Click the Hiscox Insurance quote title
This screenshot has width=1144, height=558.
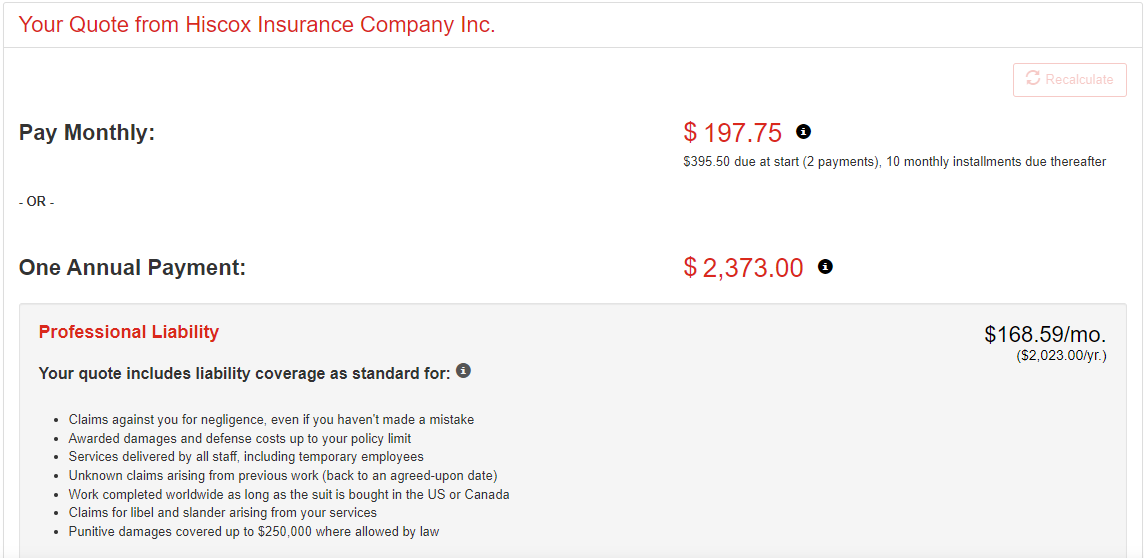tap(257, 24)
